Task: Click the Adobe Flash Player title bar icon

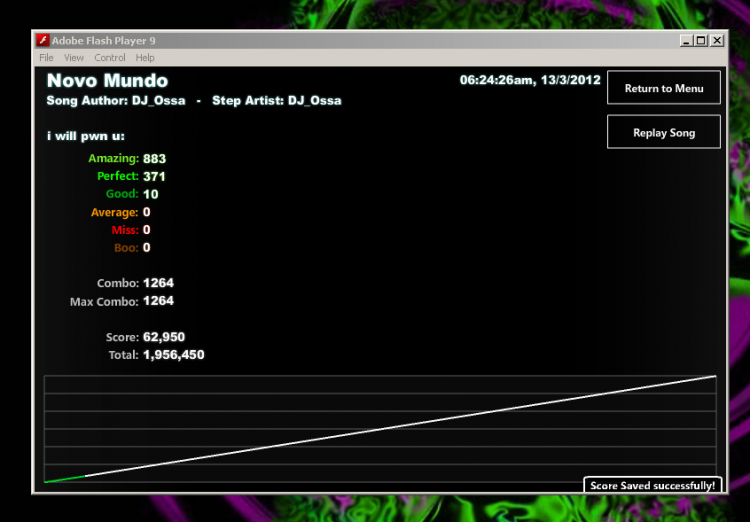Action: (43, 40)
